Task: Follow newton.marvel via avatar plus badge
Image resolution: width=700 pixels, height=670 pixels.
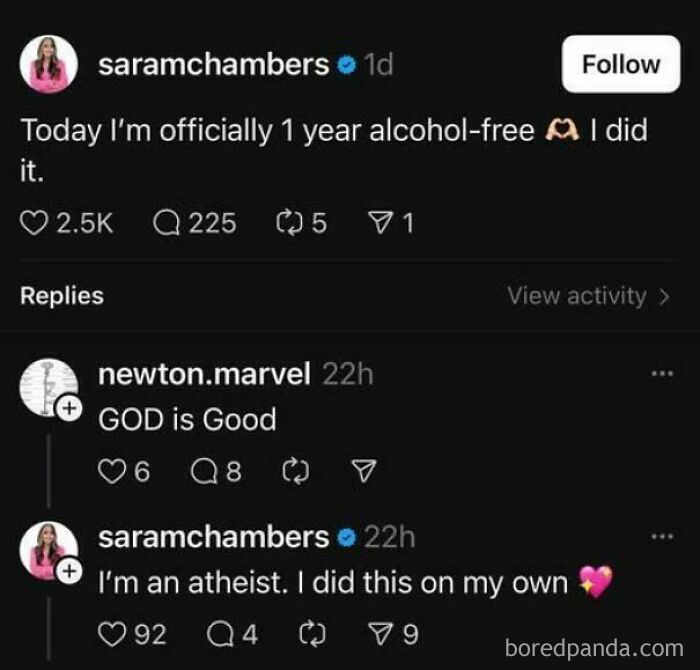Action: [x=69, y=408]
